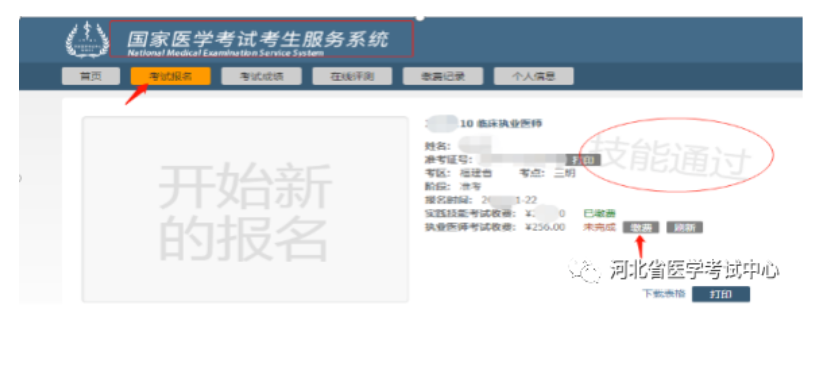Start a new registration via 开始新的报名 panel
Image resolution: width=830 pixels, height=367 pixels.
245,210
